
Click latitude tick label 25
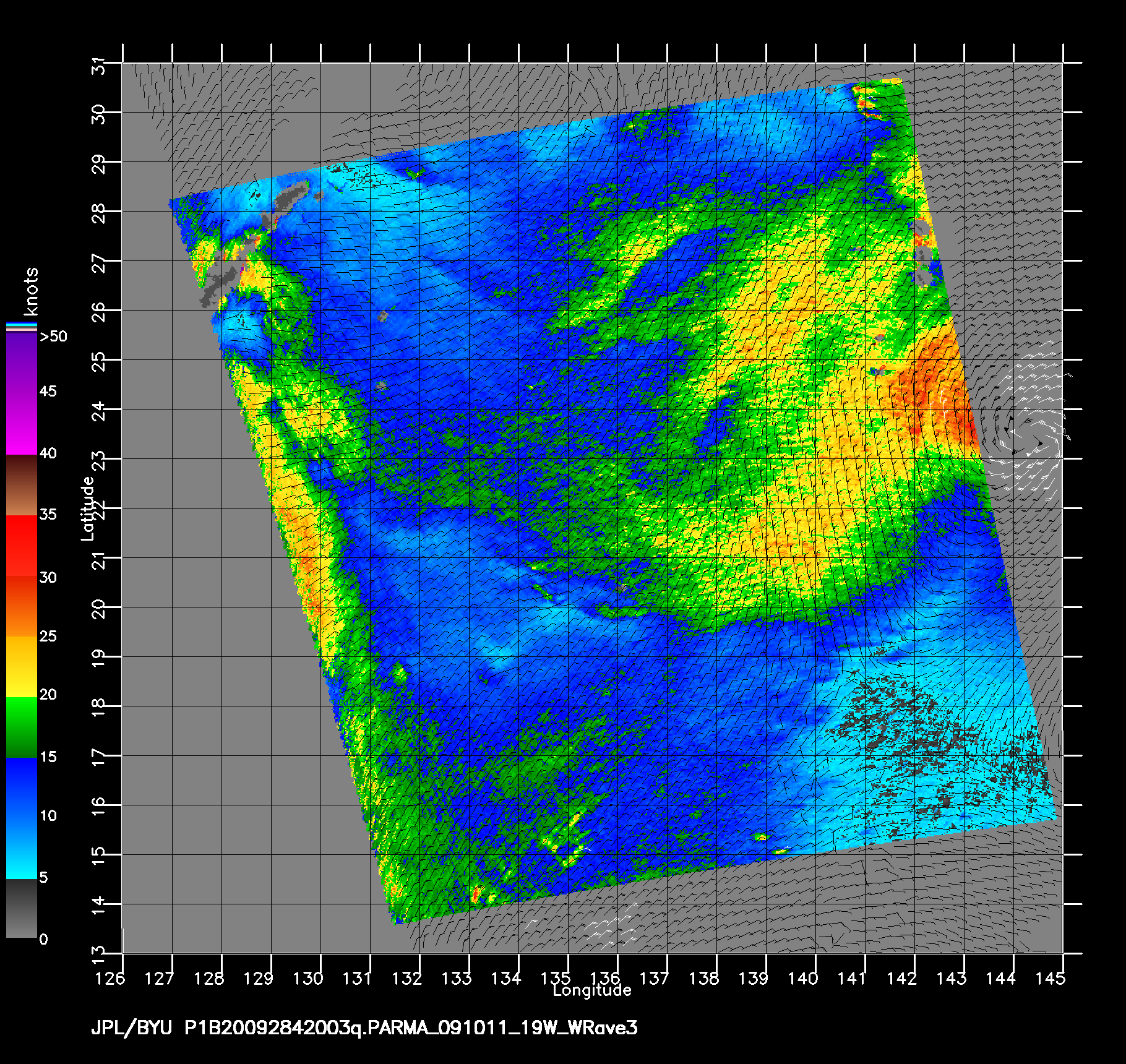[99, 363]
